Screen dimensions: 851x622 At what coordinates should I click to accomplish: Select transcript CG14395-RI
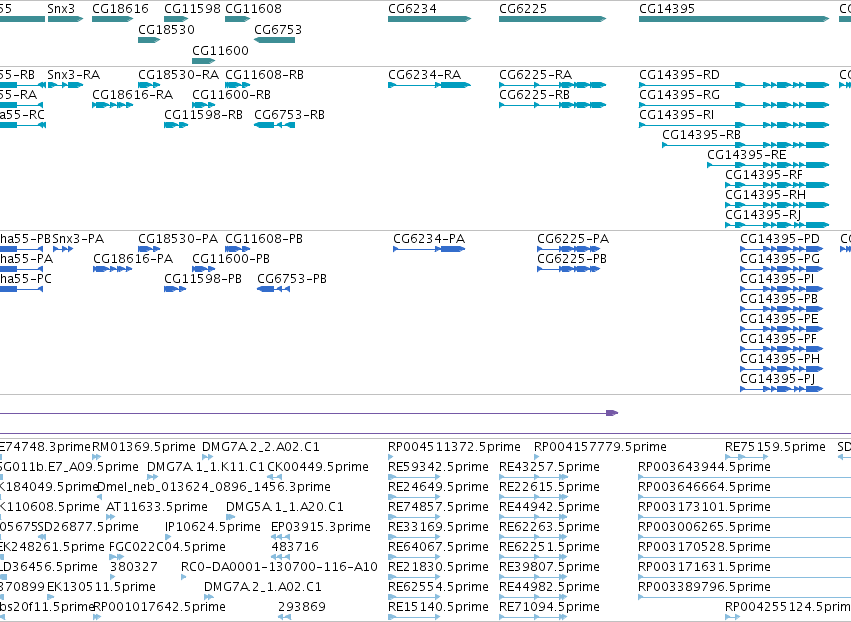point(734,125)
